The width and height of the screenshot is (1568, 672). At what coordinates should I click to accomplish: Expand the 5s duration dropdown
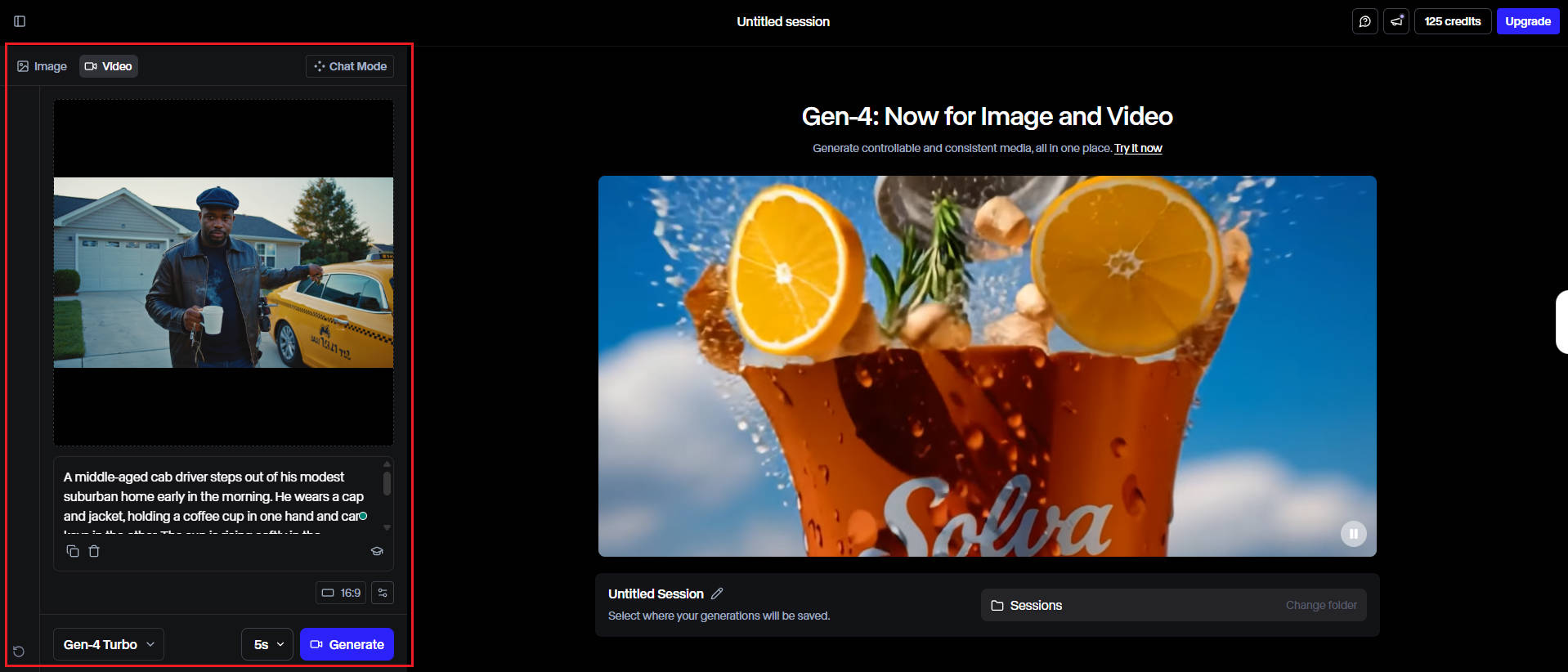(267, 644)
